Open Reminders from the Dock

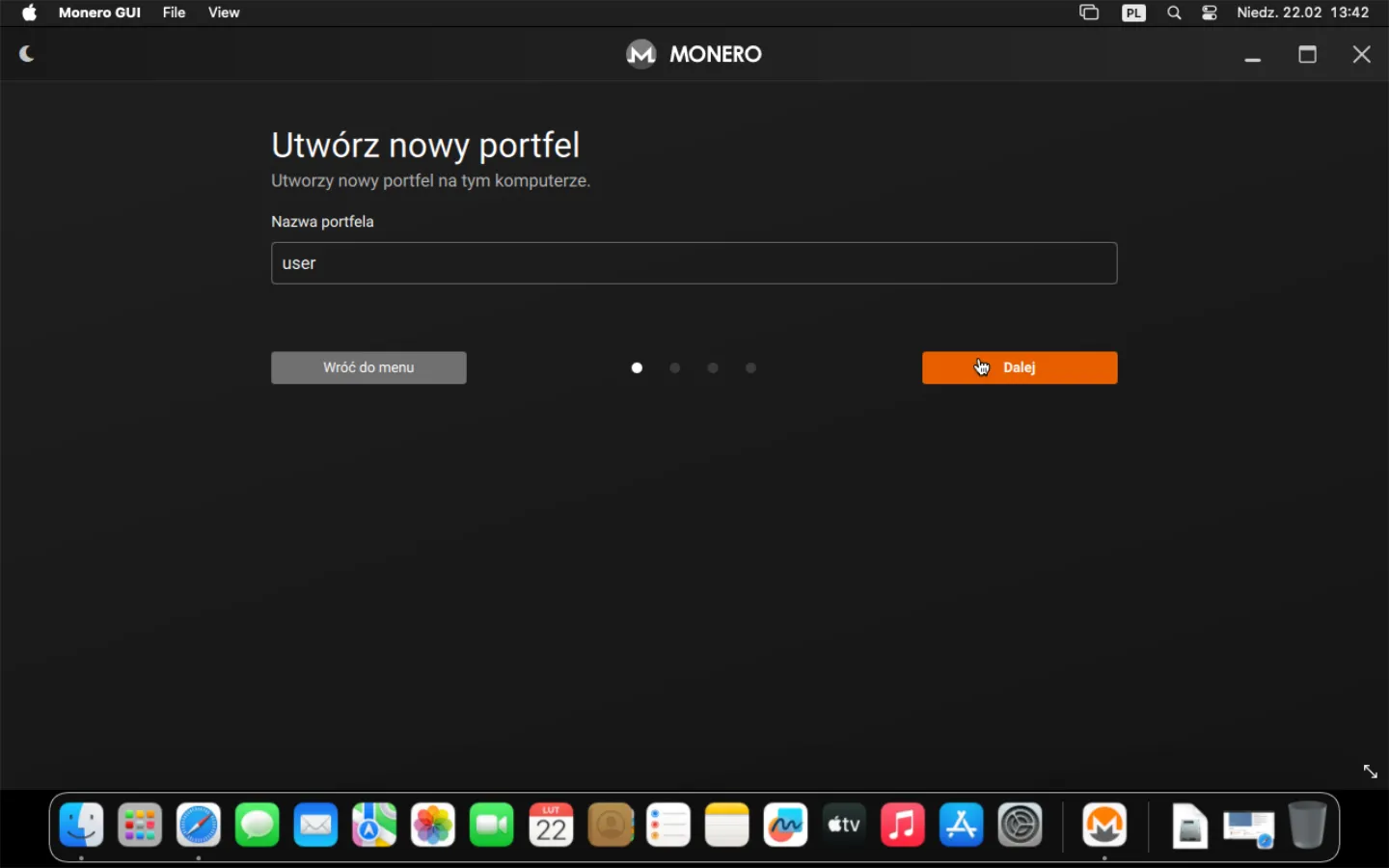[668, 826]
